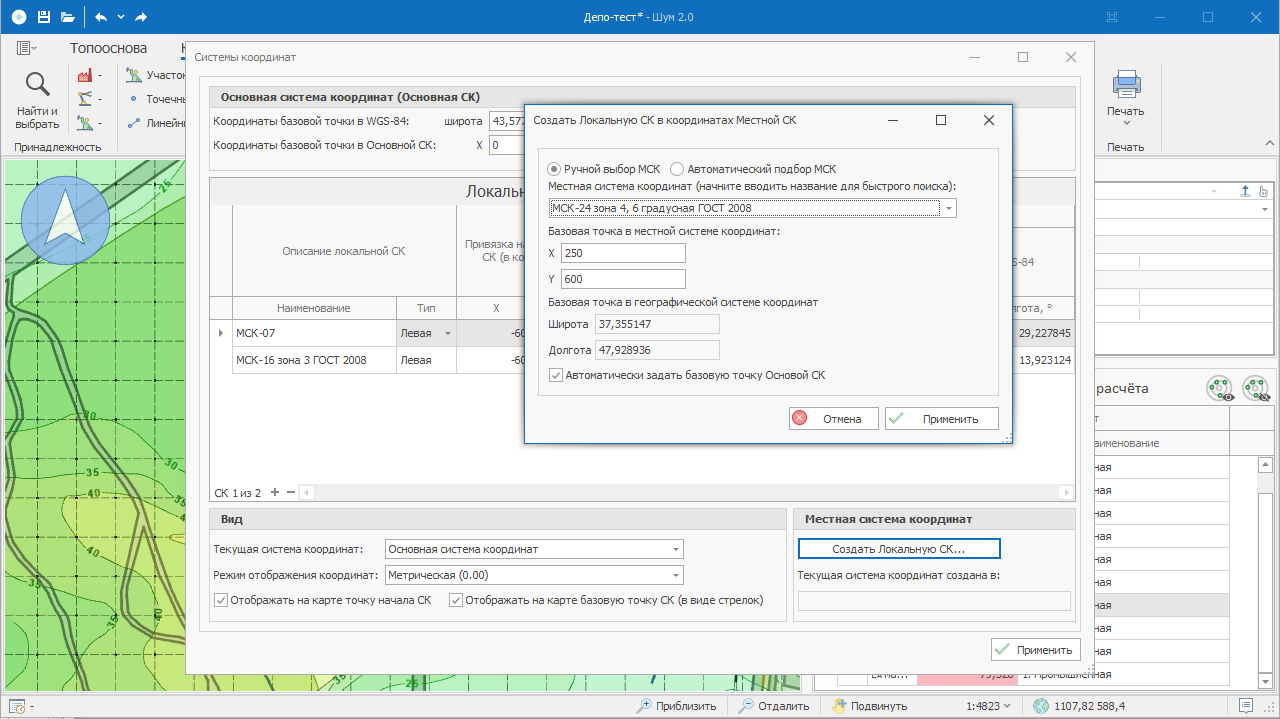The width and height of the screenshot is (1280, 719).
Task: Click the Линейный line source icon
Action: (x=133, y=123)
